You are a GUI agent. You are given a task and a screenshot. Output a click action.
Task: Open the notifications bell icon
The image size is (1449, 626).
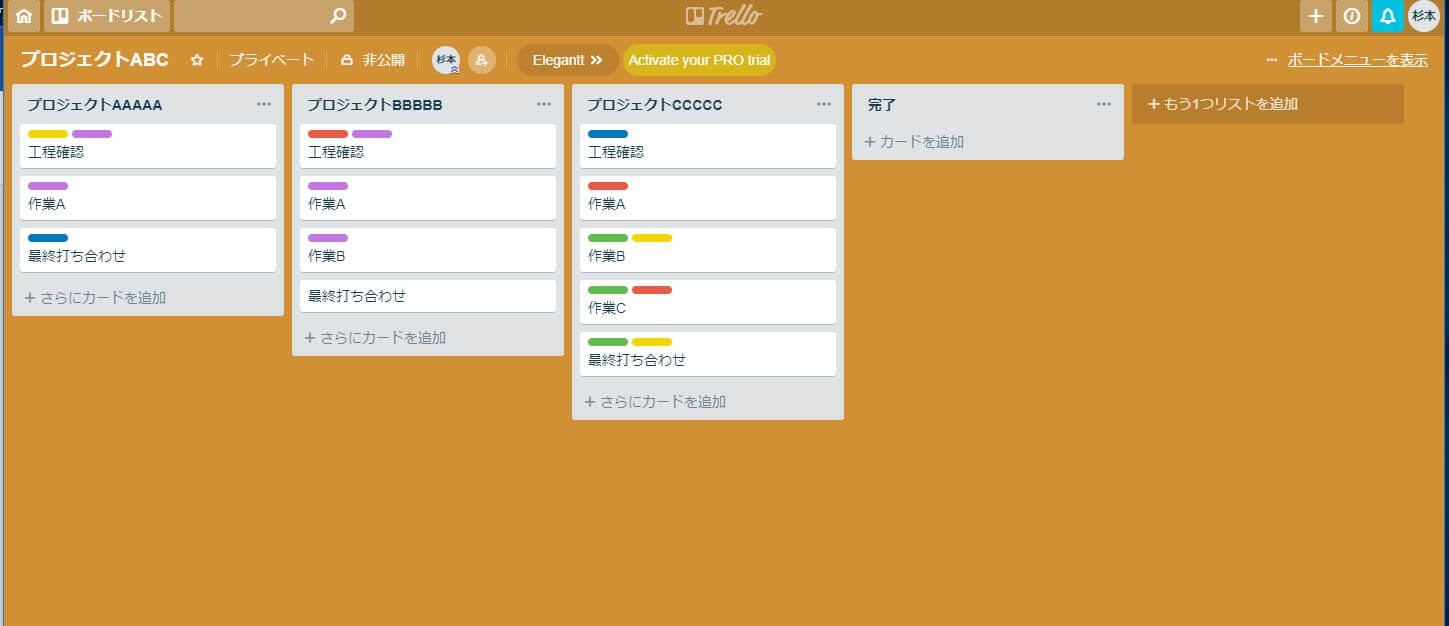coord(1387,16)
